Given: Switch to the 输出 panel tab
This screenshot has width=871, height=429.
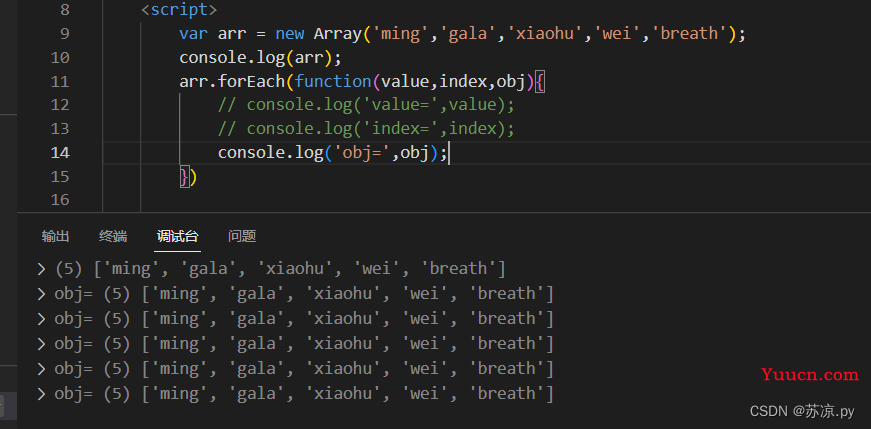Looking at the screenshot, I should [x=55, y=236].
